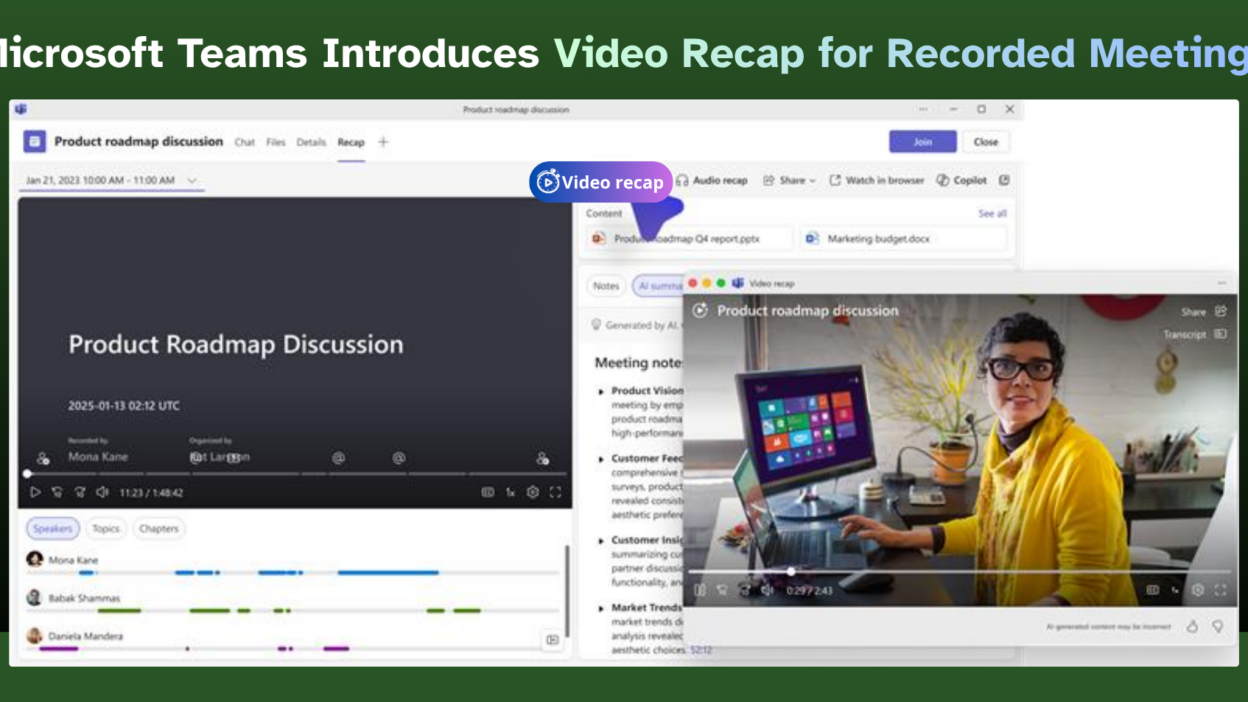
Task: Open Copilot from the recap toolbar
Action: (x=962, y=180)
